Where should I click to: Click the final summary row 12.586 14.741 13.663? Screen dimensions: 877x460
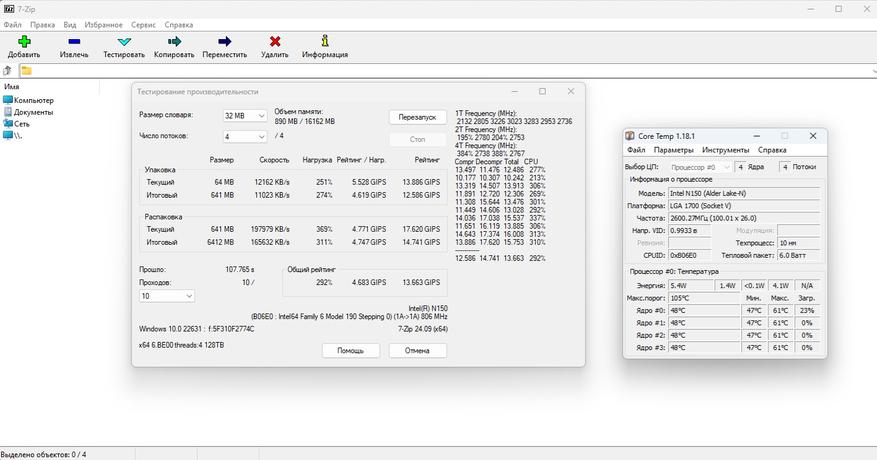click(x=500, y=258)
